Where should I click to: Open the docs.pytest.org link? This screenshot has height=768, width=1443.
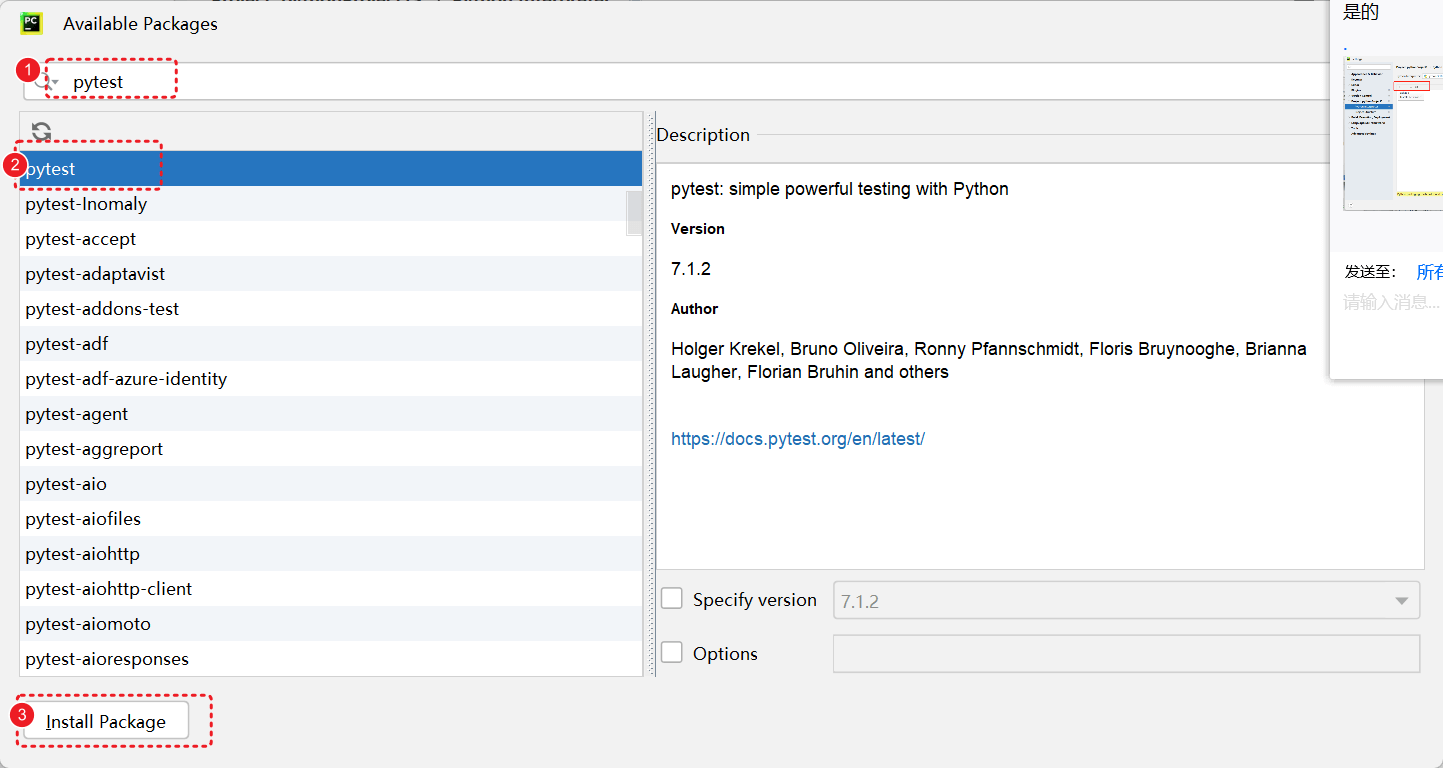[x=798, y=439]
